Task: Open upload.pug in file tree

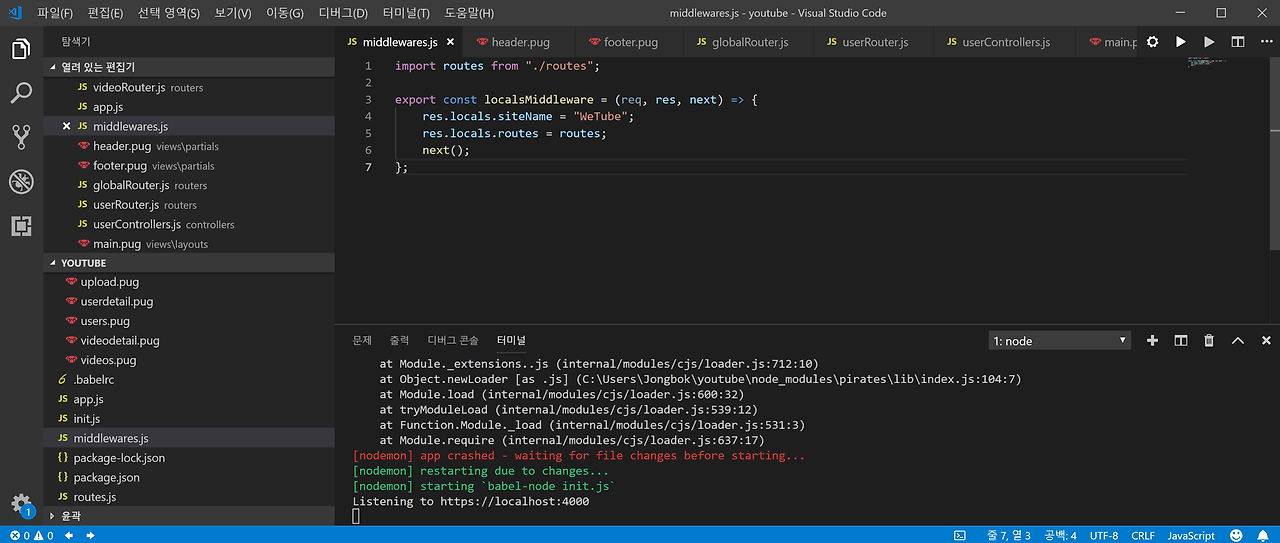Action: click(x=189, y=282)
